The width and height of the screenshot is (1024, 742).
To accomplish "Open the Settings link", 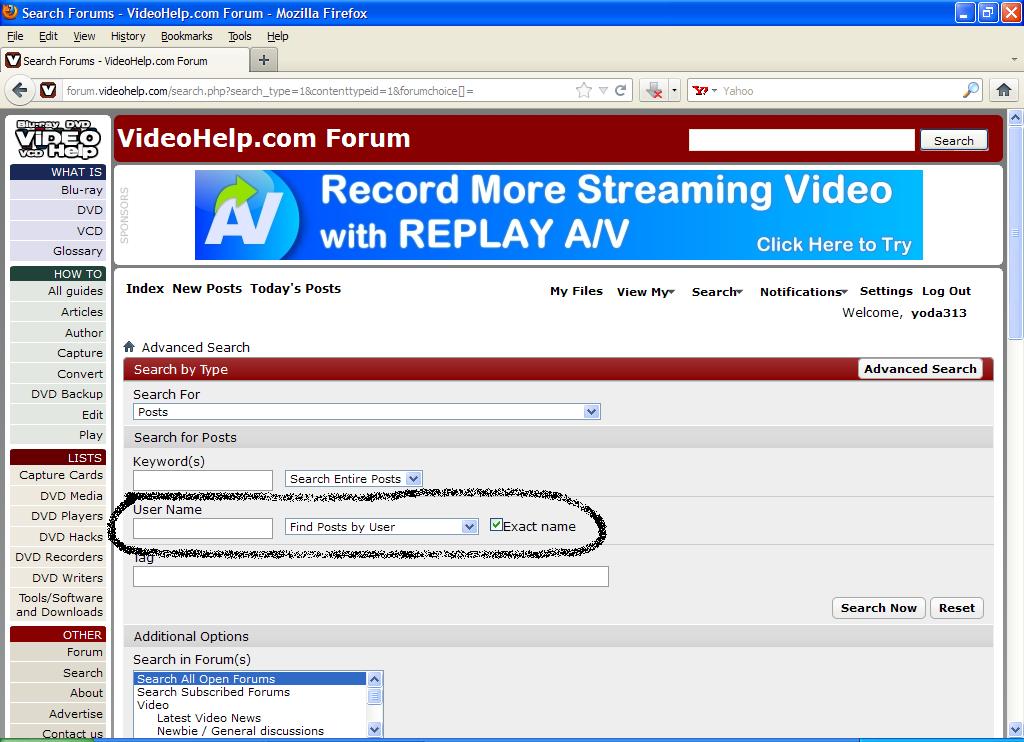I will pyautogui.click(x=886, y=291).
